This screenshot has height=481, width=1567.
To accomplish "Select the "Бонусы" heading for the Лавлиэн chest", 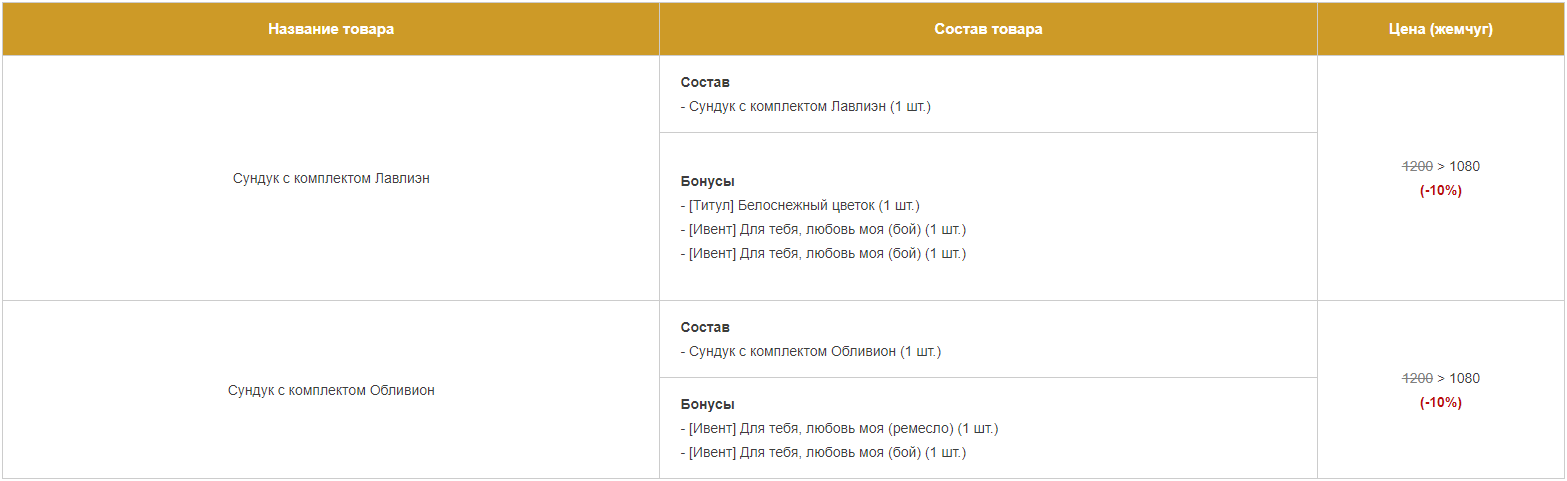I will [707, 181].
